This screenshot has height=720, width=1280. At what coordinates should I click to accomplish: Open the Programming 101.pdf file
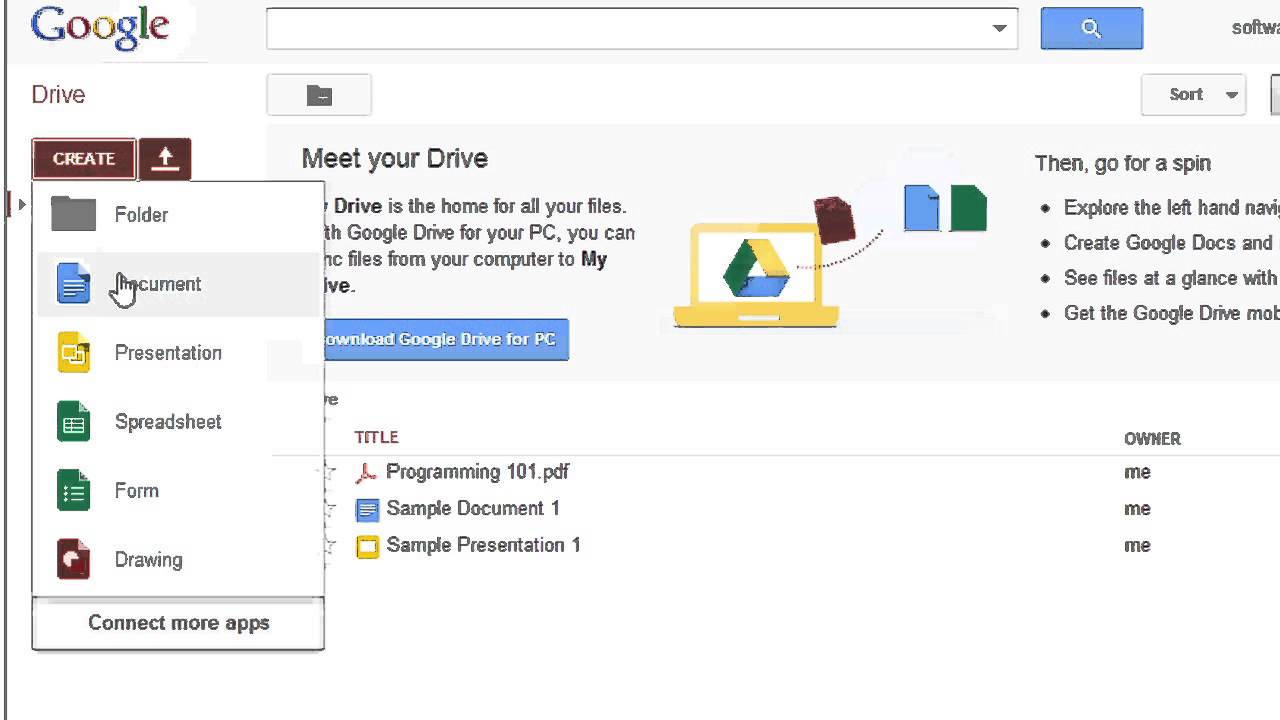pos(477,472)
